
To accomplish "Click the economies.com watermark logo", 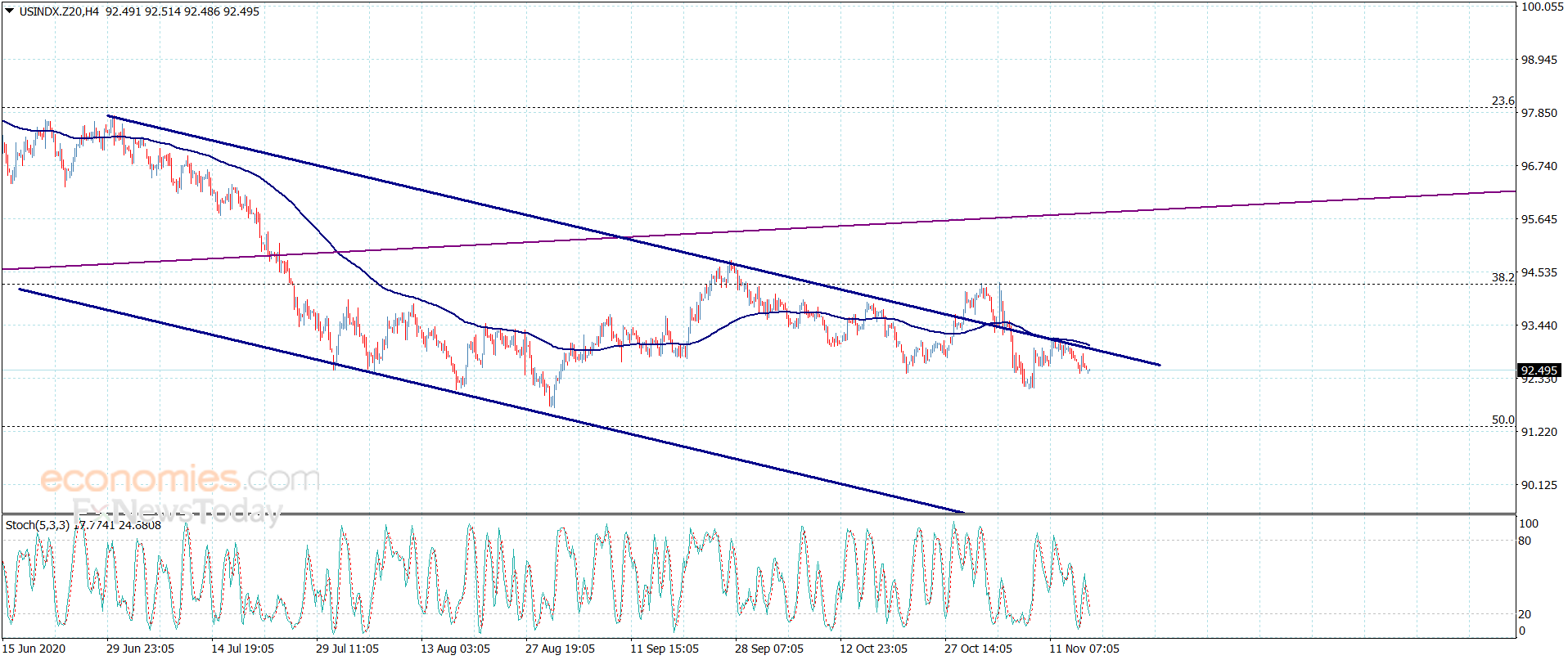I will (180, 479).
